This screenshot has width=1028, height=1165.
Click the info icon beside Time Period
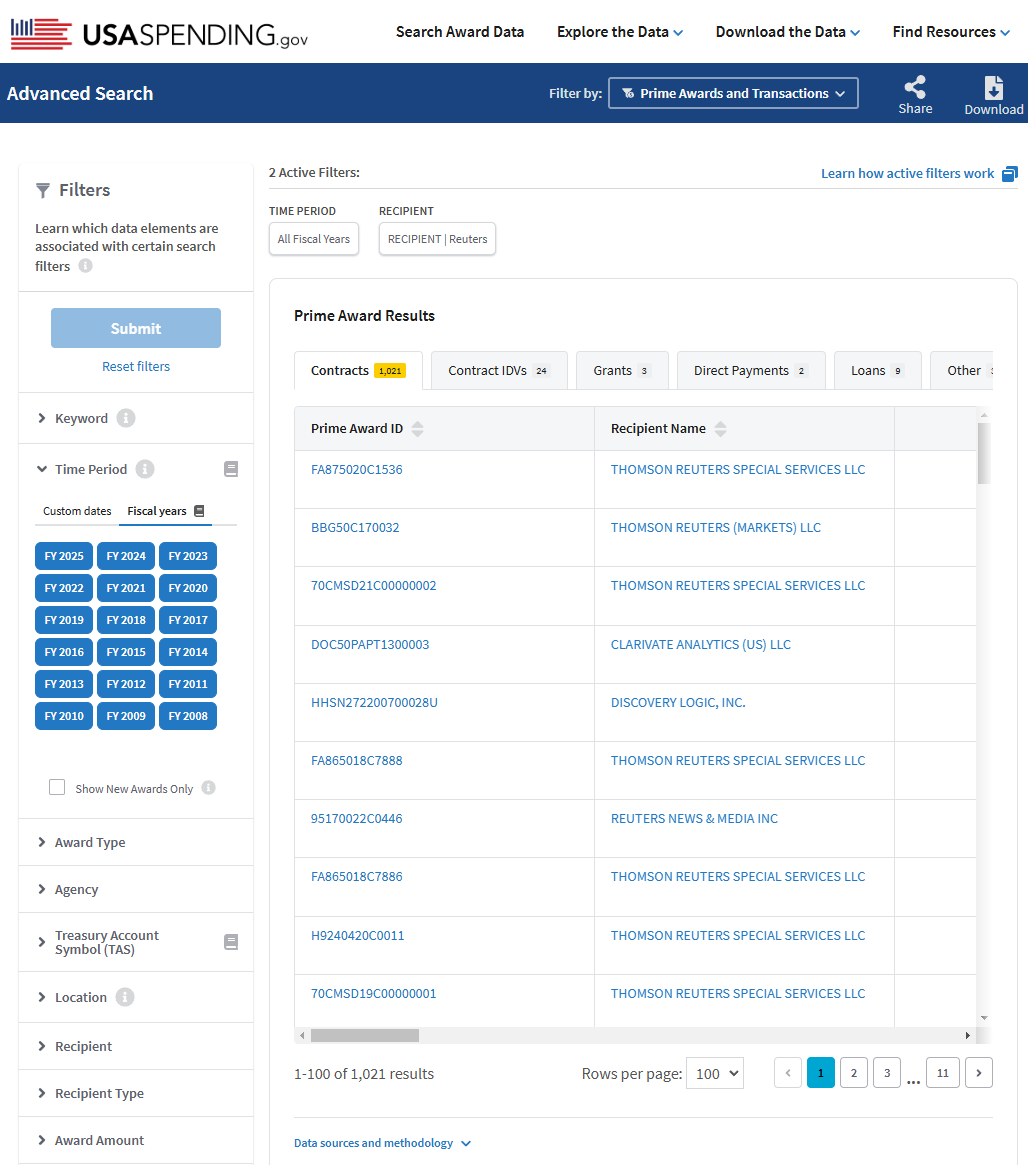pos(145,469)
